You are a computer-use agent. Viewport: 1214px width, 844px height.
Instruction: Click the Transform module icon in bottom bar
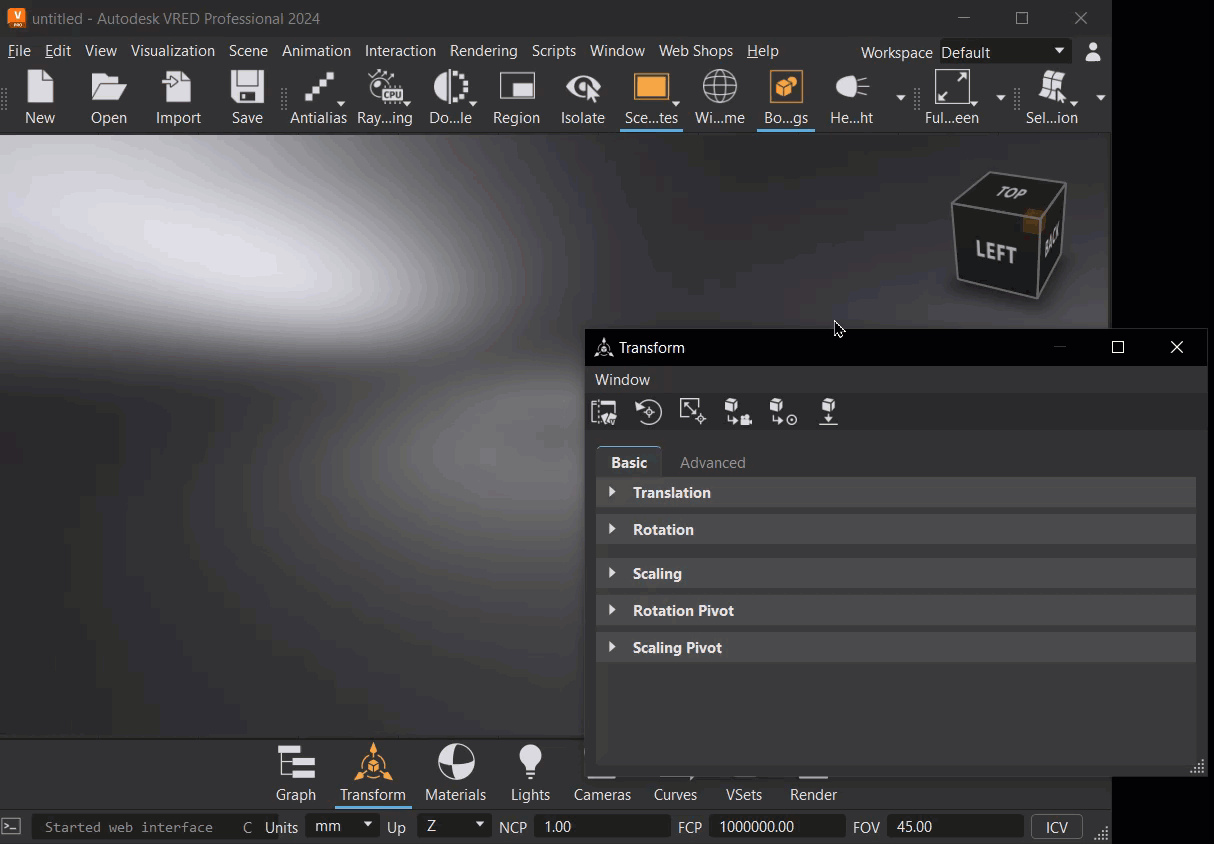373,773
